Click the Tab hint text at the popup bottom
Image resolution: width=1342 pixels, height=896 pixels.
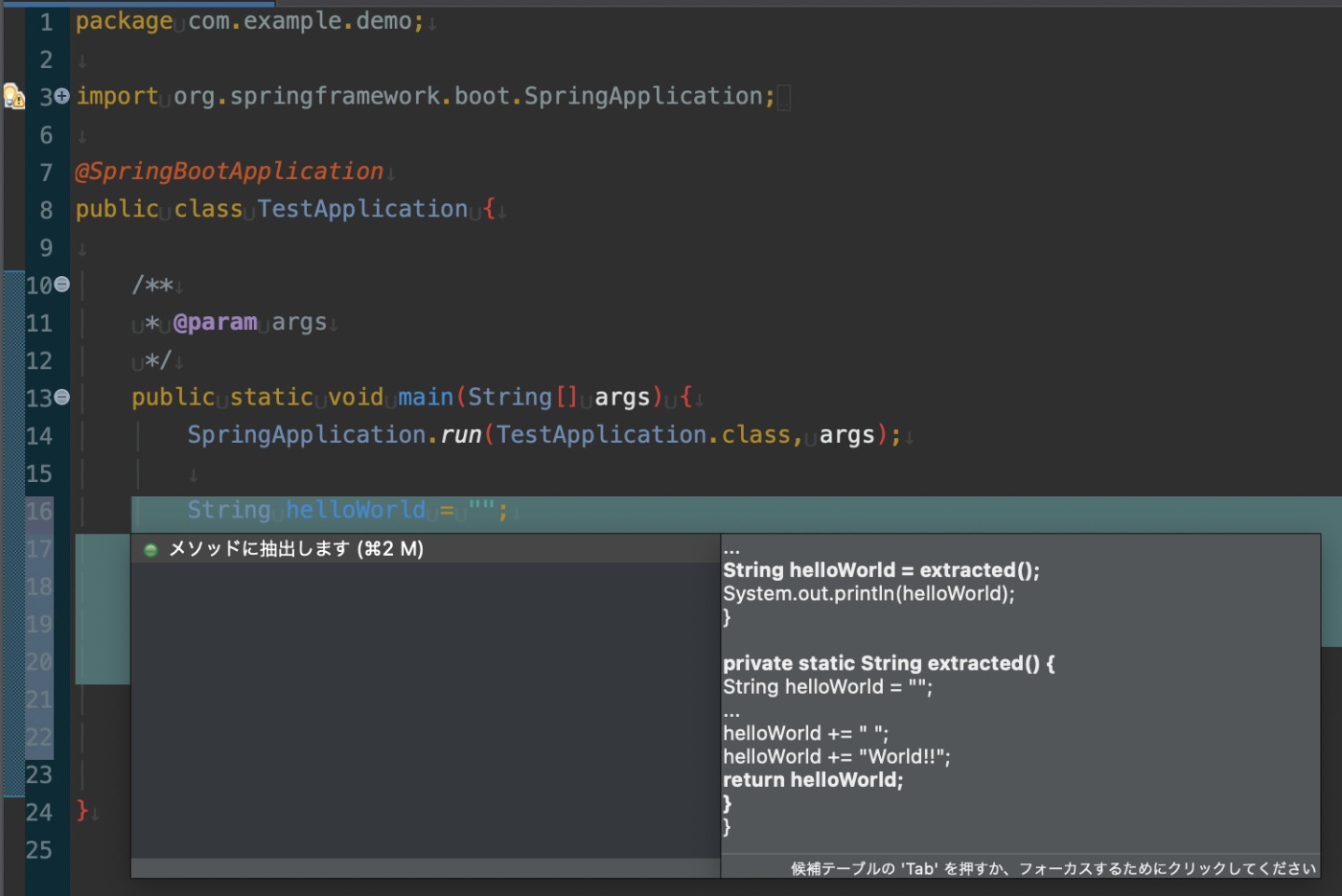(x=1053, y=868)
